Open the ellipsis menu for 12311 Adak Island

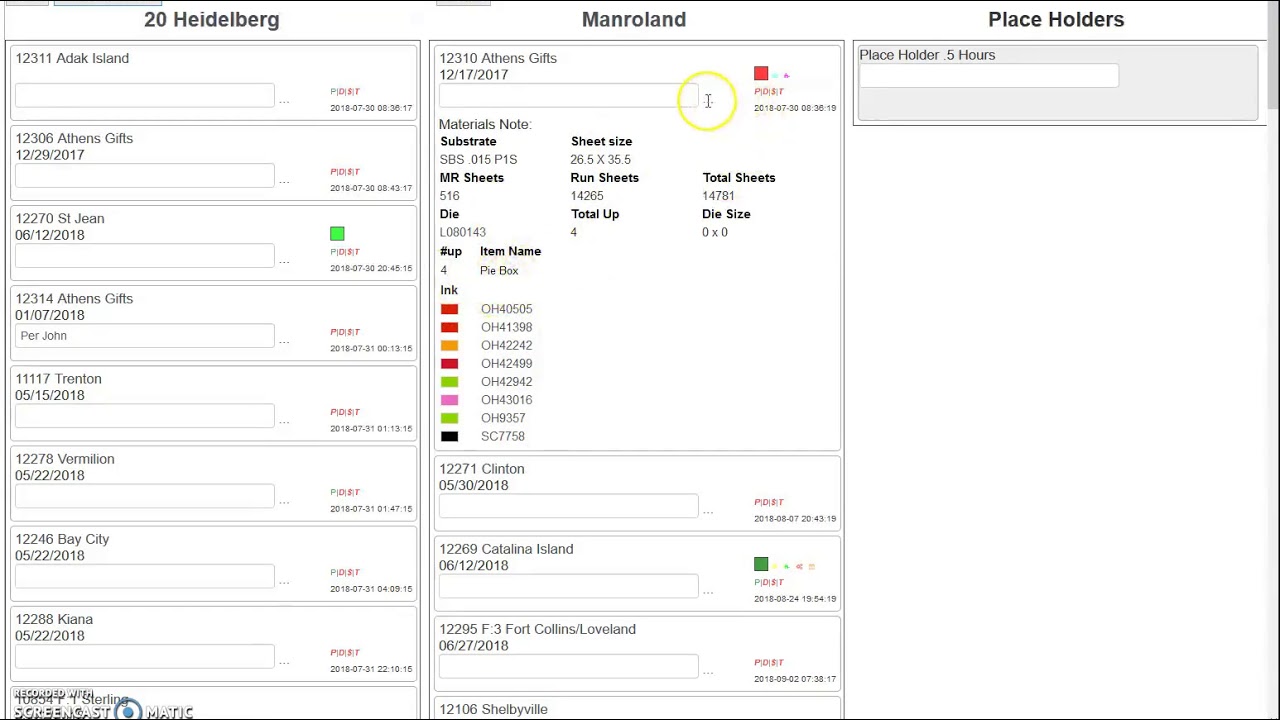[284, 100]
